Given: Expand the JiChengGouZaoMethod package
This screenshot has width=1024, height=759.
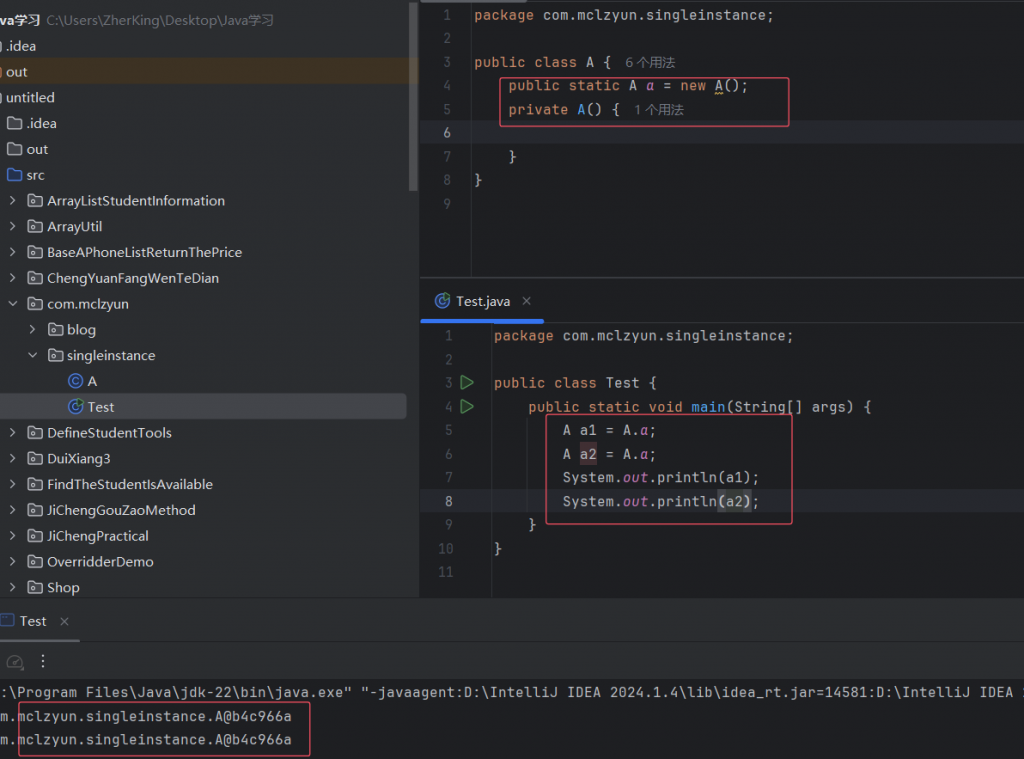Looking at the screenshot, I should [x=12, y=510].
